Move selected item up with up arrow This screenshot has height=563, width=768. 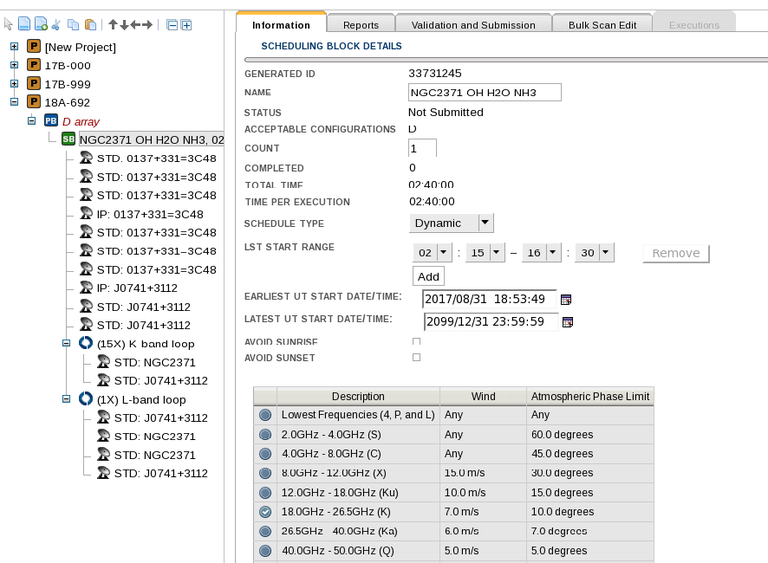coord(113,24)
